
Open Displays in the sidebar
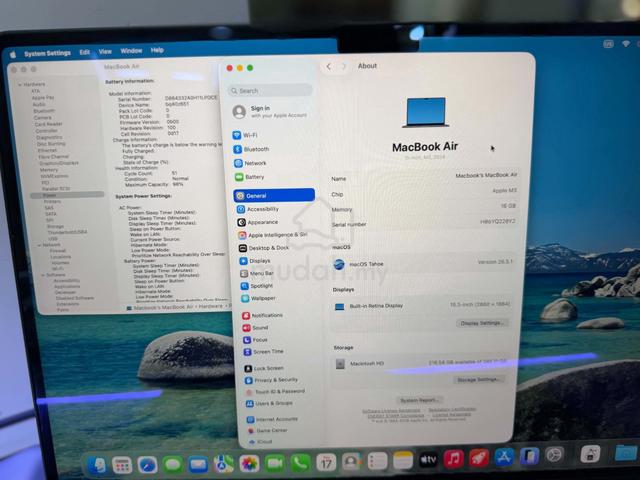tap(255, 260)
